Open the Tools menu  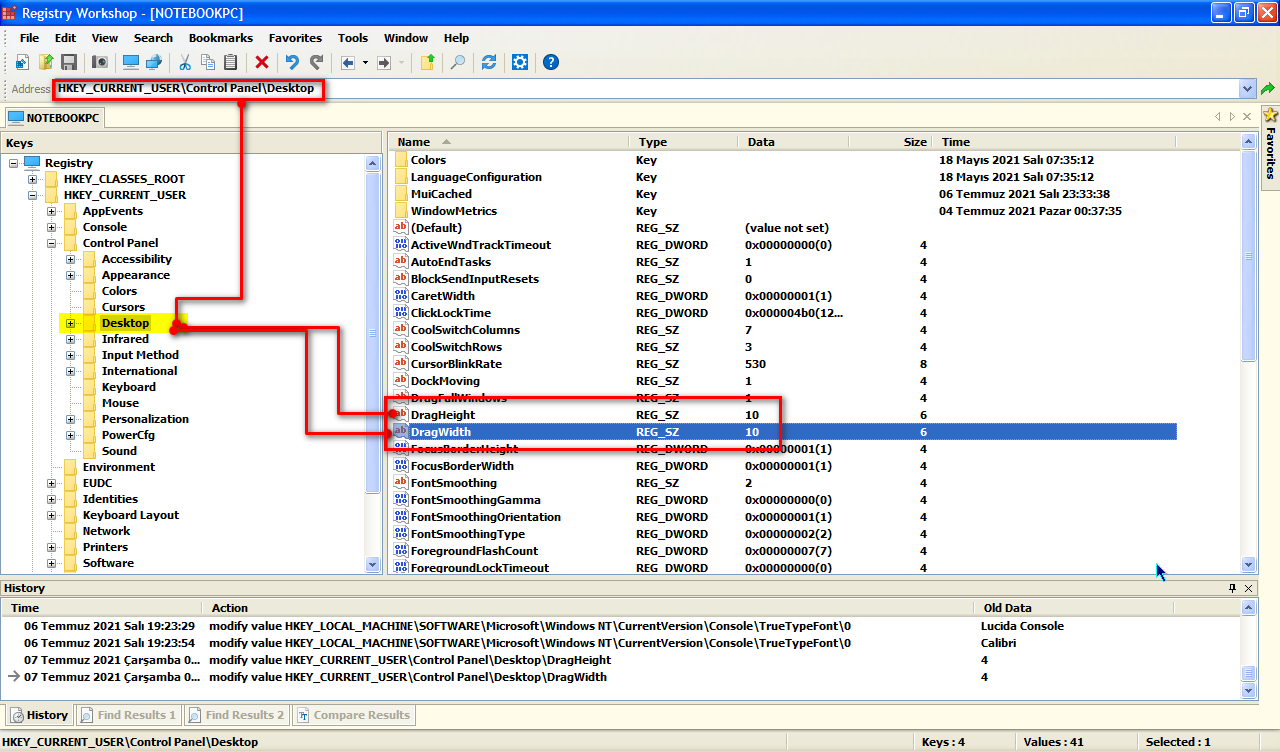pyautogui.click(x=353, y=38)
